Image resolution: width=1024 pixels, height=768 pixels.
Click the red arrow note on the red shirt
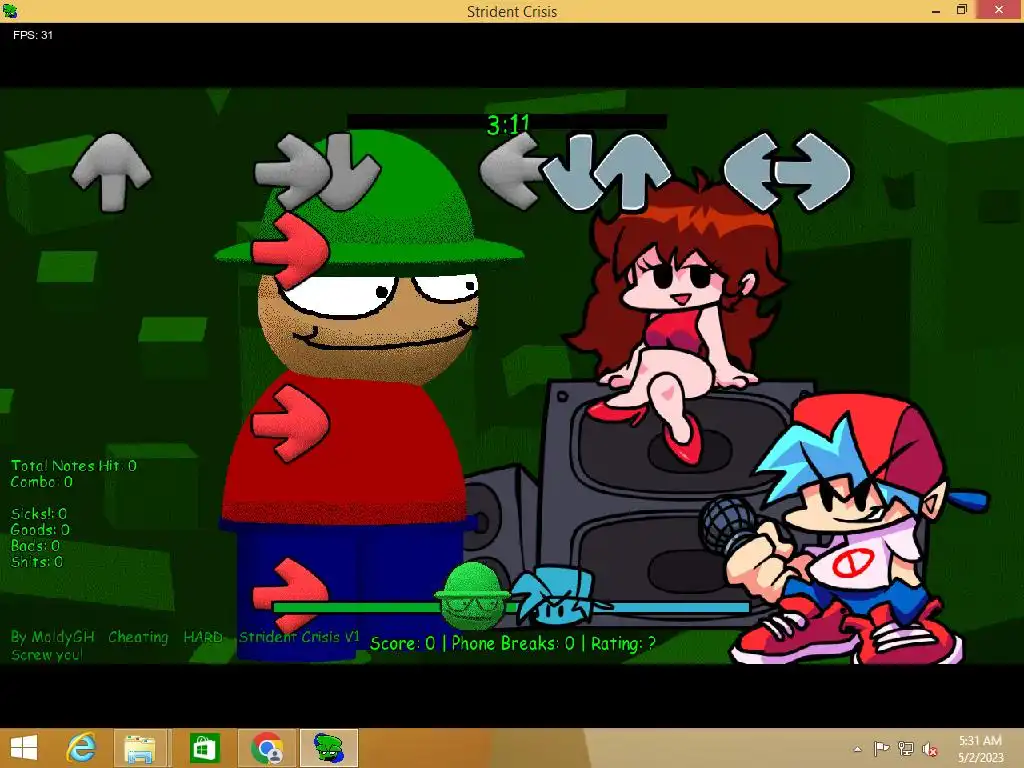(x=291, y=423)
